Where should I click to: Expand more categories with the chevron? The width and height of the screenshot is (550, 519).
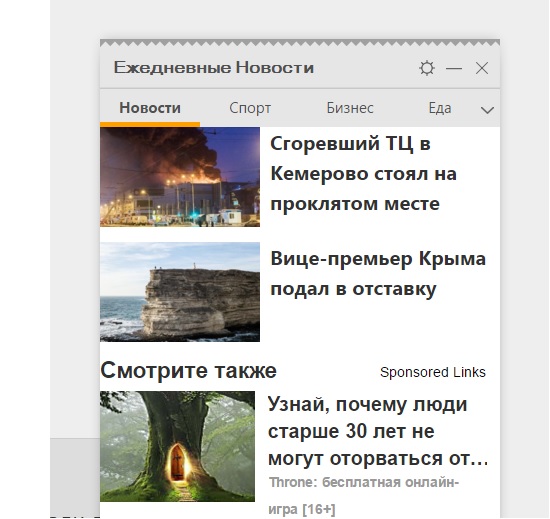click(x=487, y=110)
